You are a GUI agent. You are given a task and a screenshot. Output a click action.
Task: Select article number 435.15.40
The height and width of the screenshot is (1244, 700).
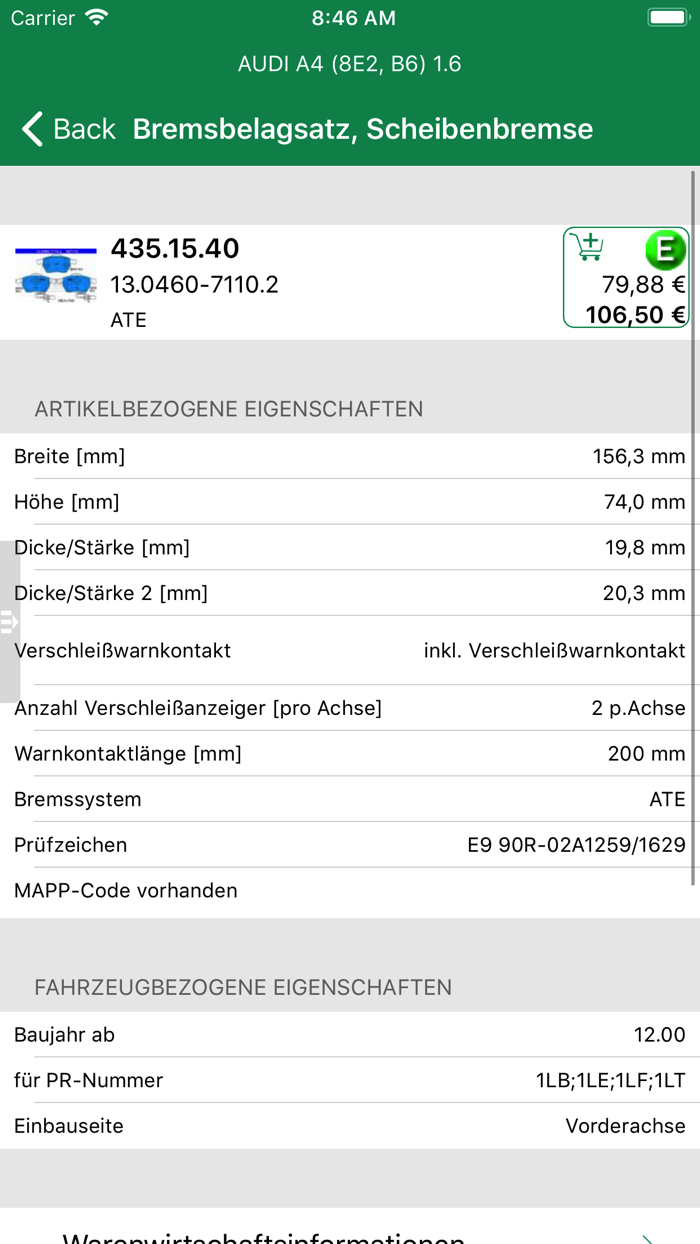pyautogui.click(x=175, y=248)
